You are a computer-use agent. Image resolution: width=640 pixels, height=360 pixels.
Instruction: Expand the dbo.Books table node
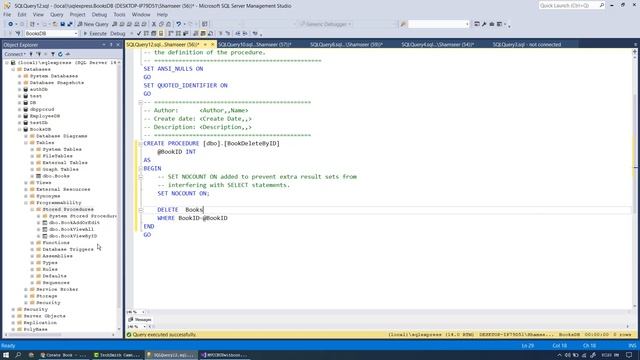[32, 176]
